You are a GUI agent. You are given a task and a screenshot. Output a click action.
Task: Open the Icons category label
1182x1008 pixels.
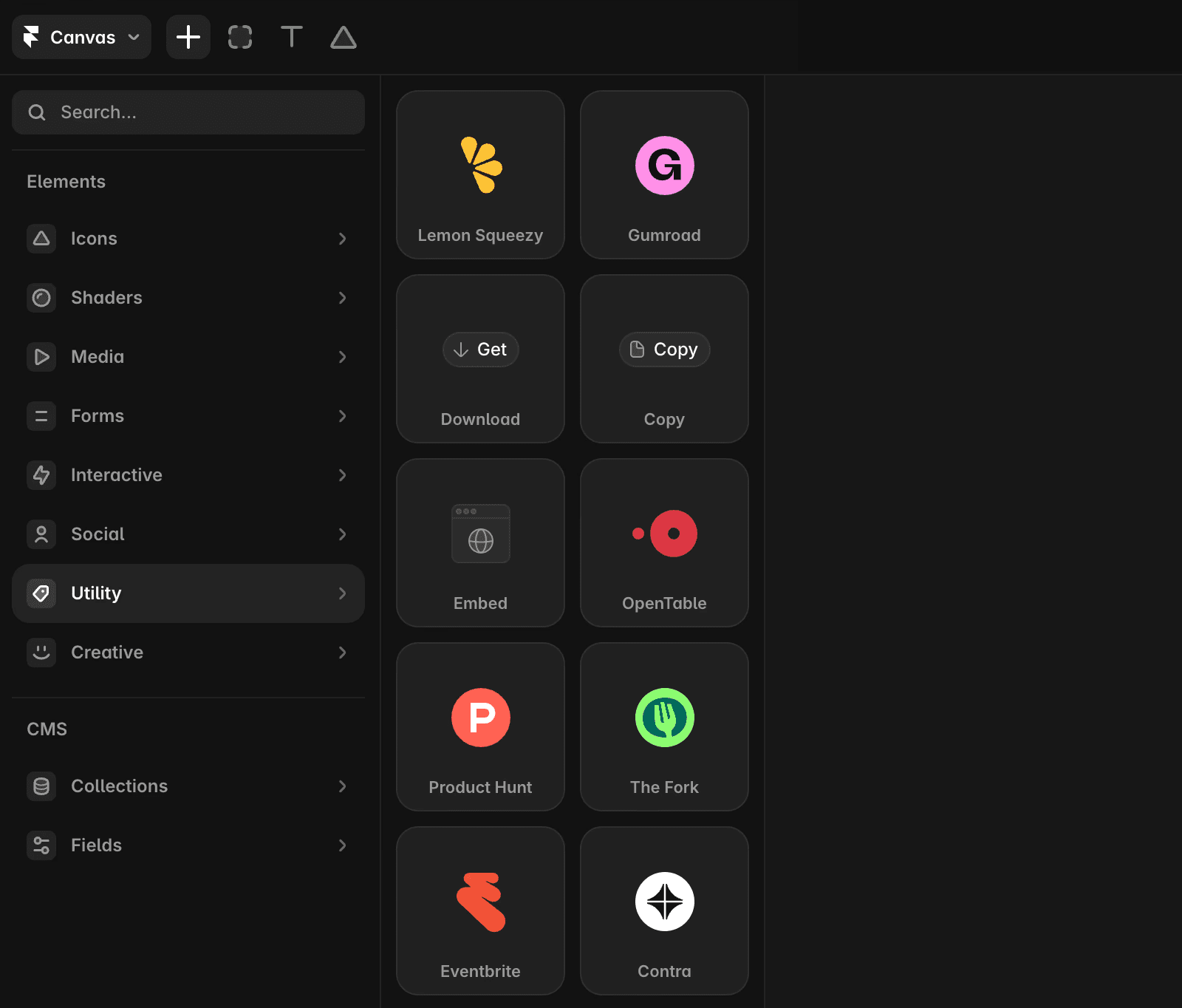[94, 239]
